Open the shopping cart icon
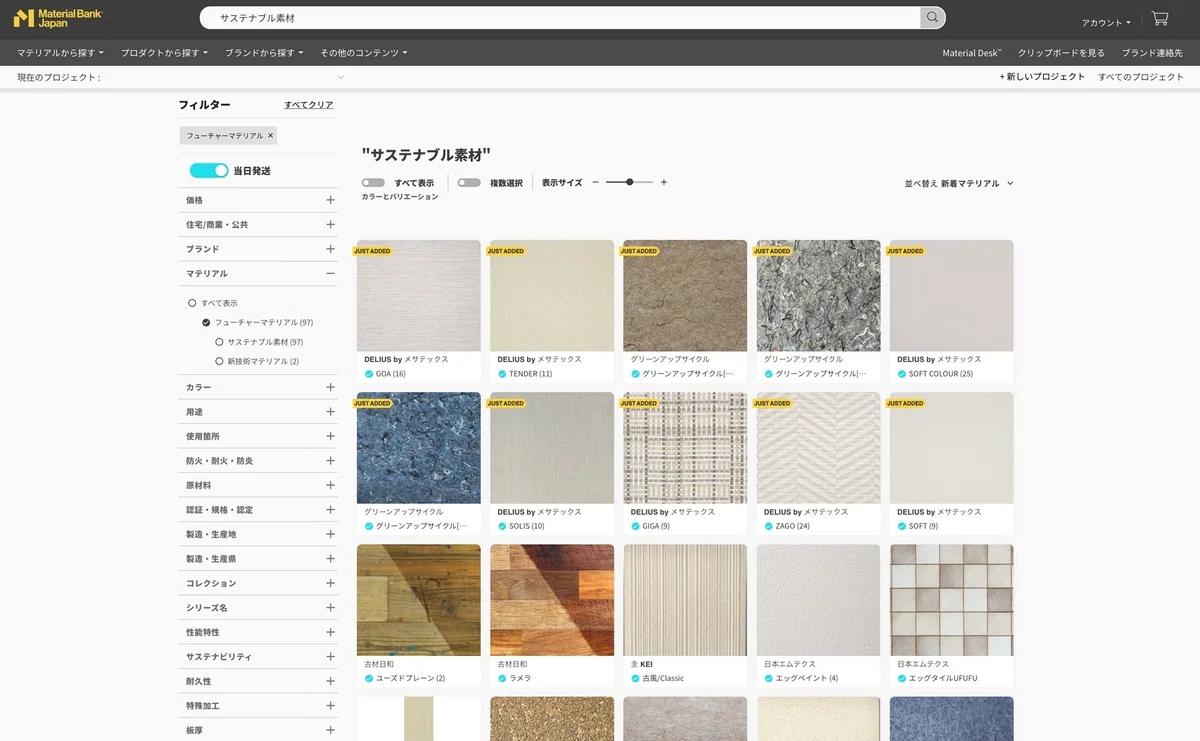 (x=1160, y=18)
